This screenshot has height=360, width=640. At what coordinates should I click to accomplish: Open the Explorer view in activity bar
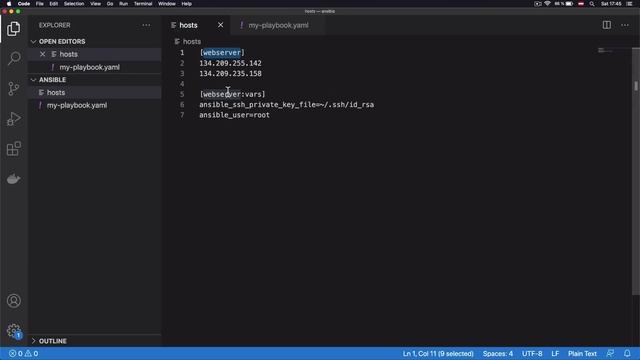[13, 29]
